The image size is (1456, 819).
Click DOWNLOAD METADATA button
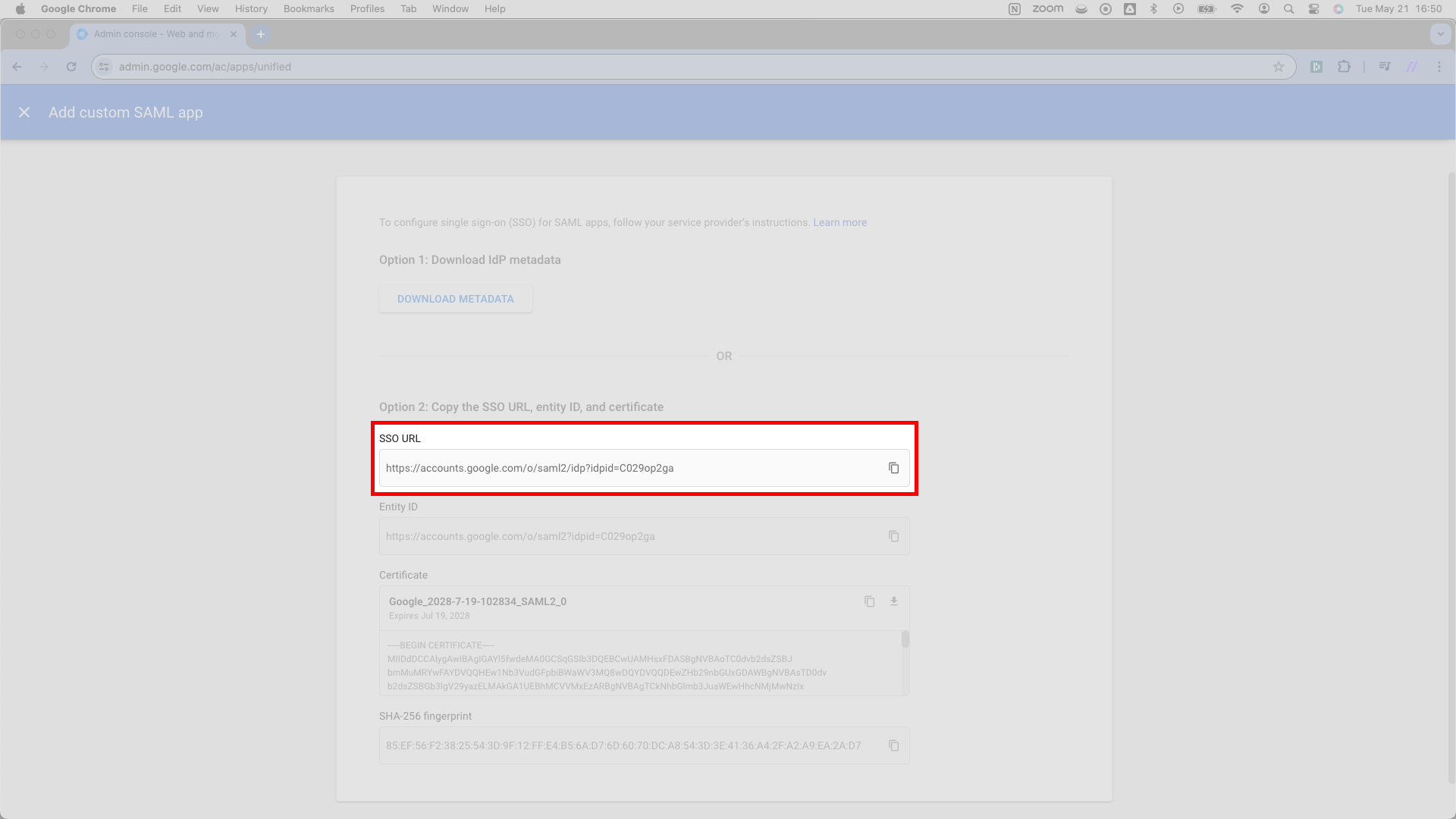coord(456,299)
